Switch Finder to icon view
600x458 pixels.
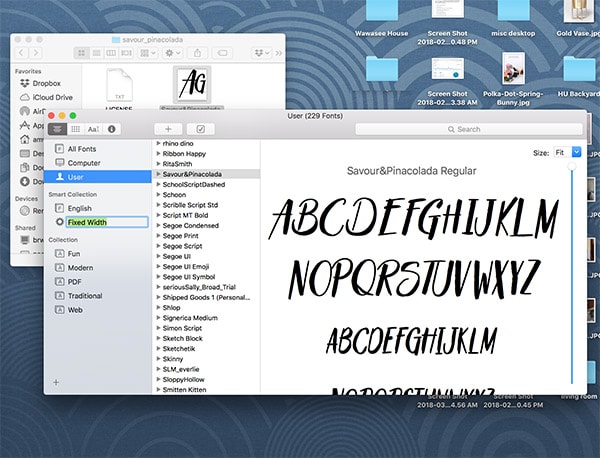pyautogui.click(x=82, y=53)
